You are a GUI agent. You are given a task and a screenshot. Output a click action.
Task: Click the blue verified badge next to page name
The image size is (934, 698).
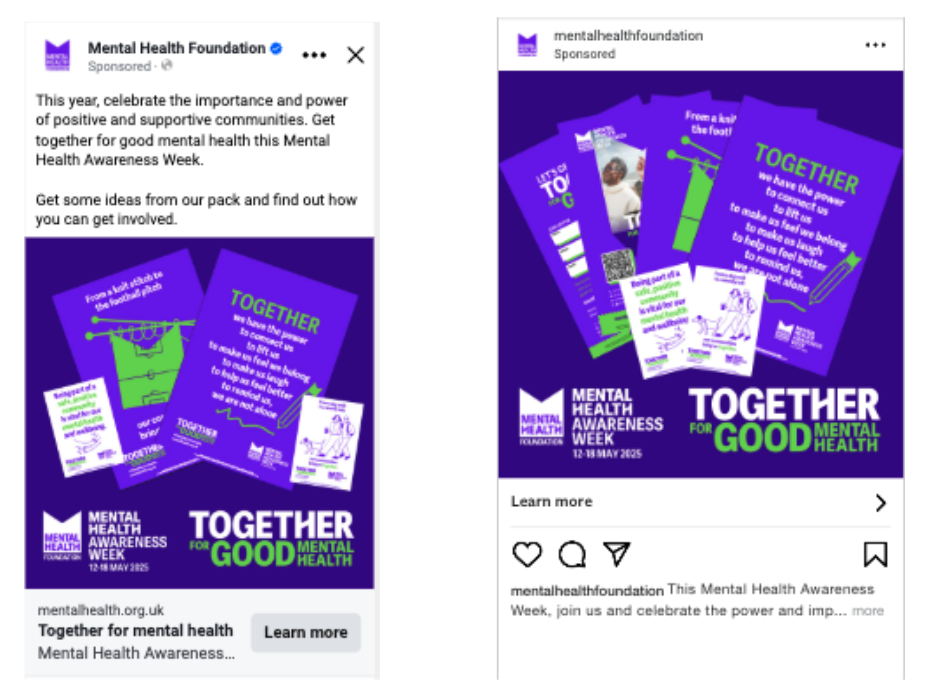(x=276, y=48)
